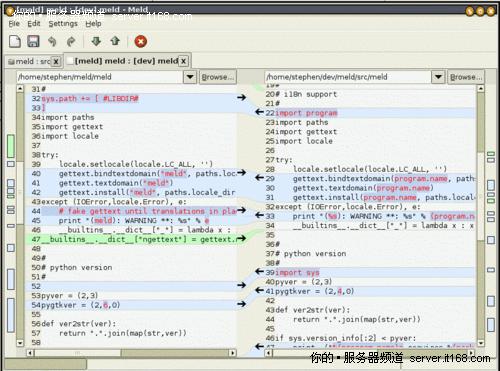Click green marker in left overview bar
500x371 pixels.
pos(11,146)
